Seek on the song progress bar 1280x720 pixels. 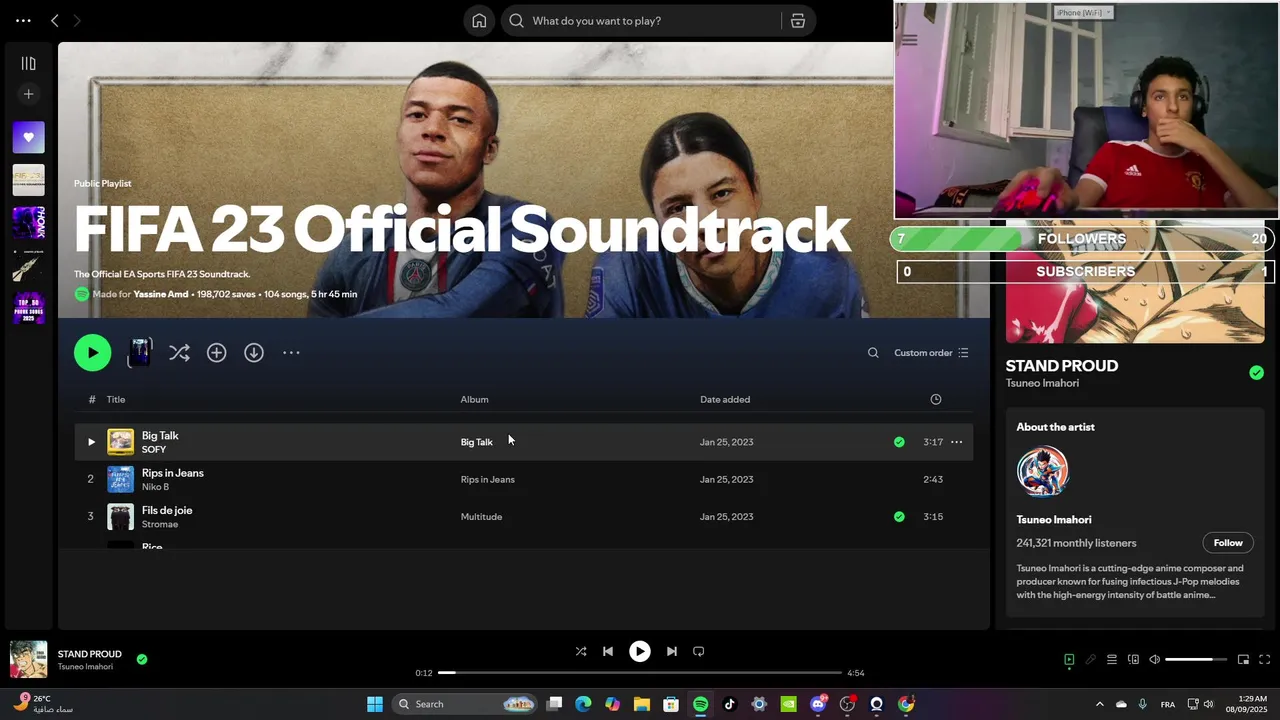(x=640, y=673)
